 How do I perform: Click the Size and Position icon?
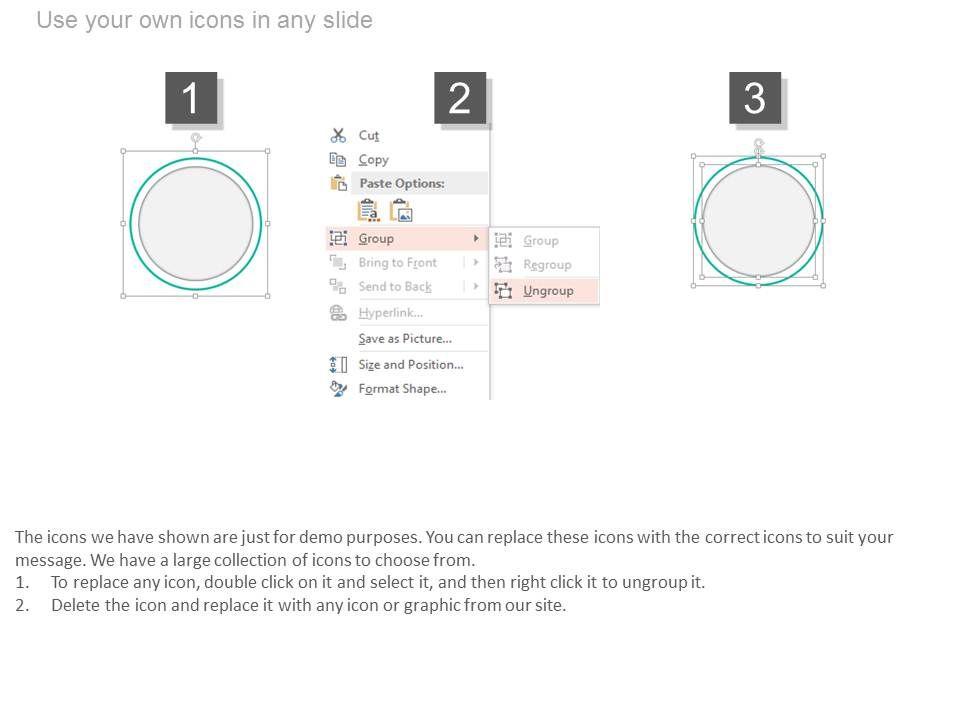point(338,365)
